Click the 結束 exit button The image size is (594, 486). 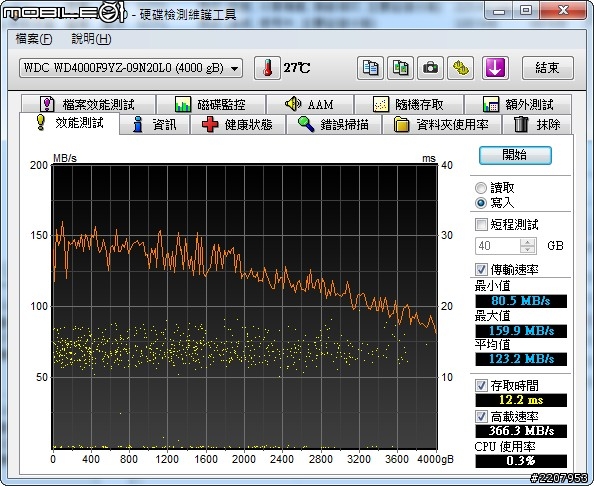tap(548, 68)
